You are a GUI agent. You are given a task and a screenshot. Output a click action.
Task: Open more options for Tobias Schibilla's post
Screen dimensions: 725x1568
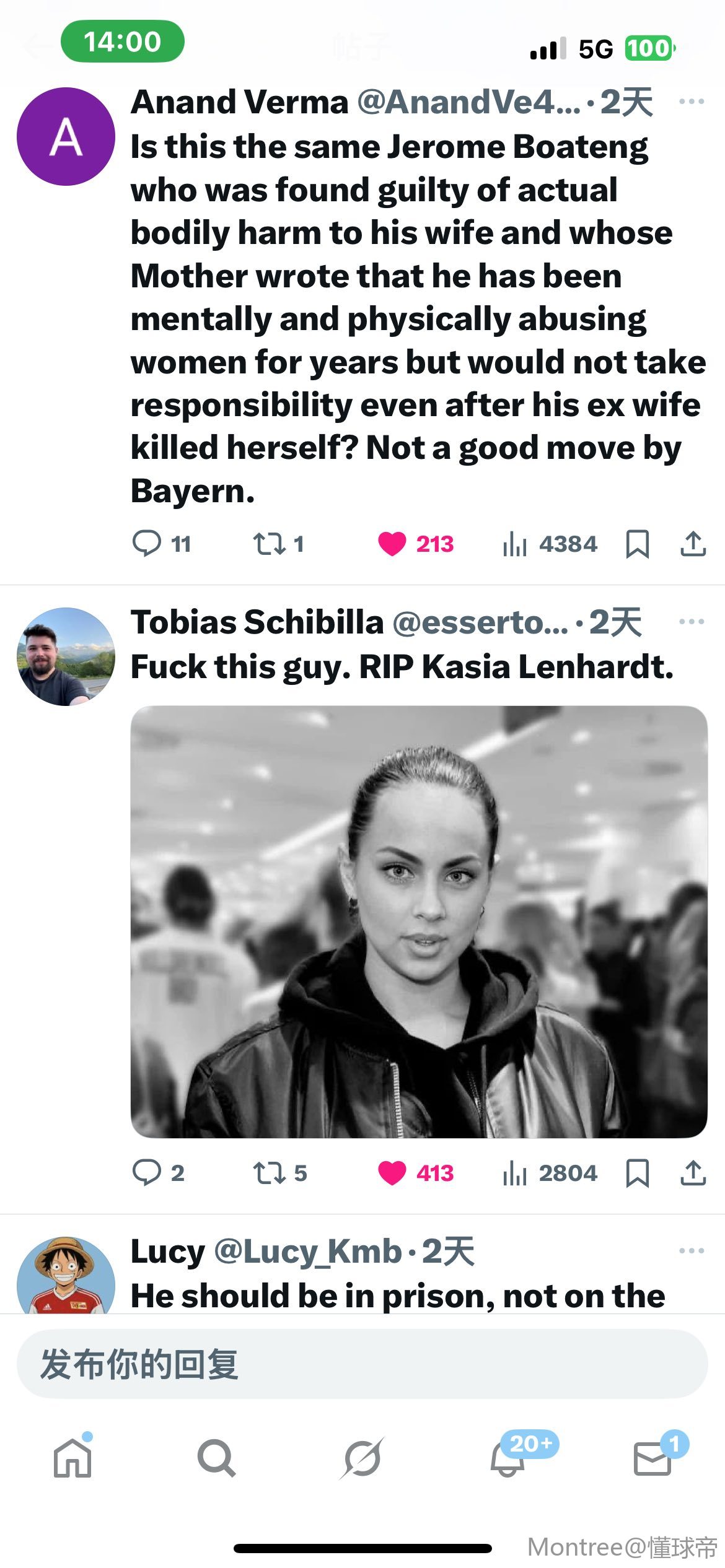pyautogui.click(x=692, y=621)
